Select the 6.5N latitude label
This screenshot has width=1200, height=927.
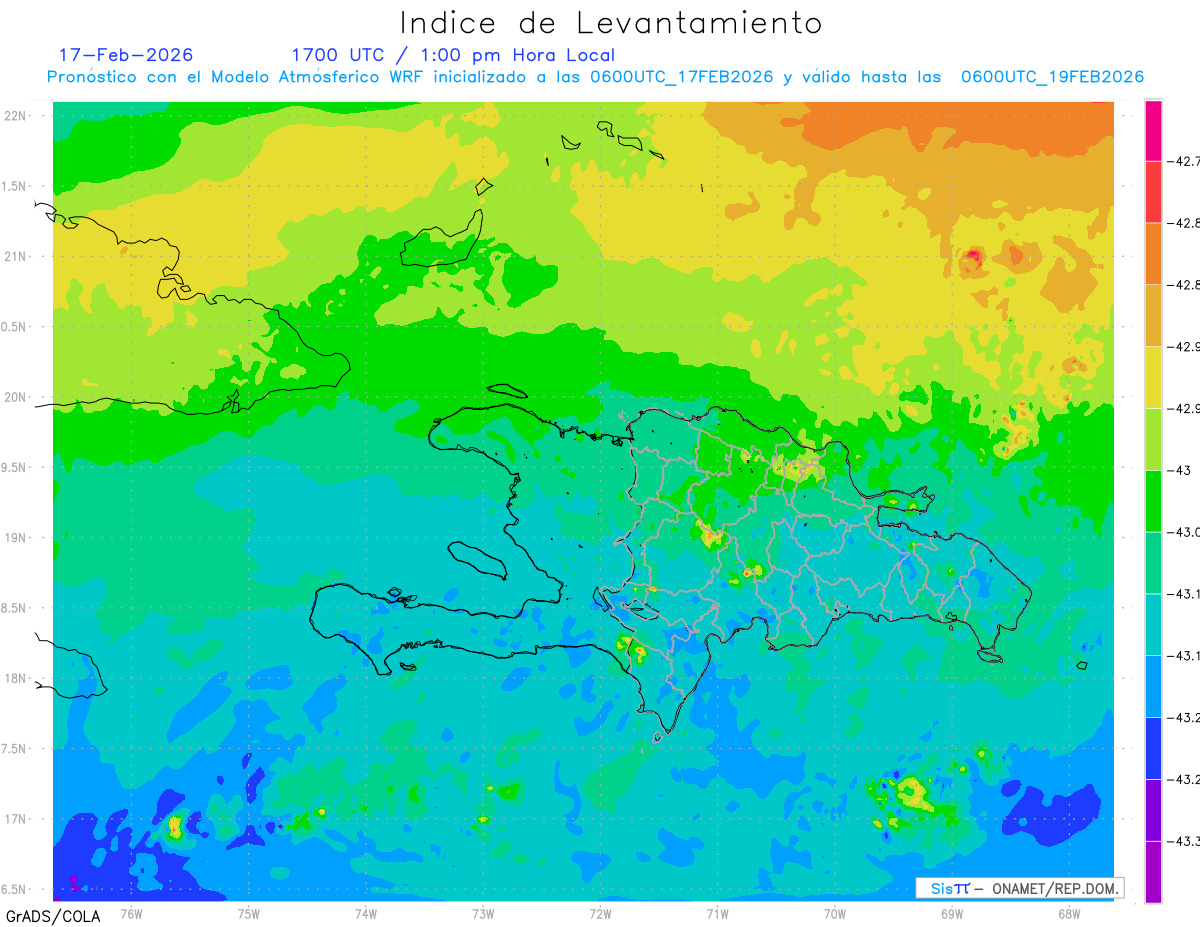14,889
